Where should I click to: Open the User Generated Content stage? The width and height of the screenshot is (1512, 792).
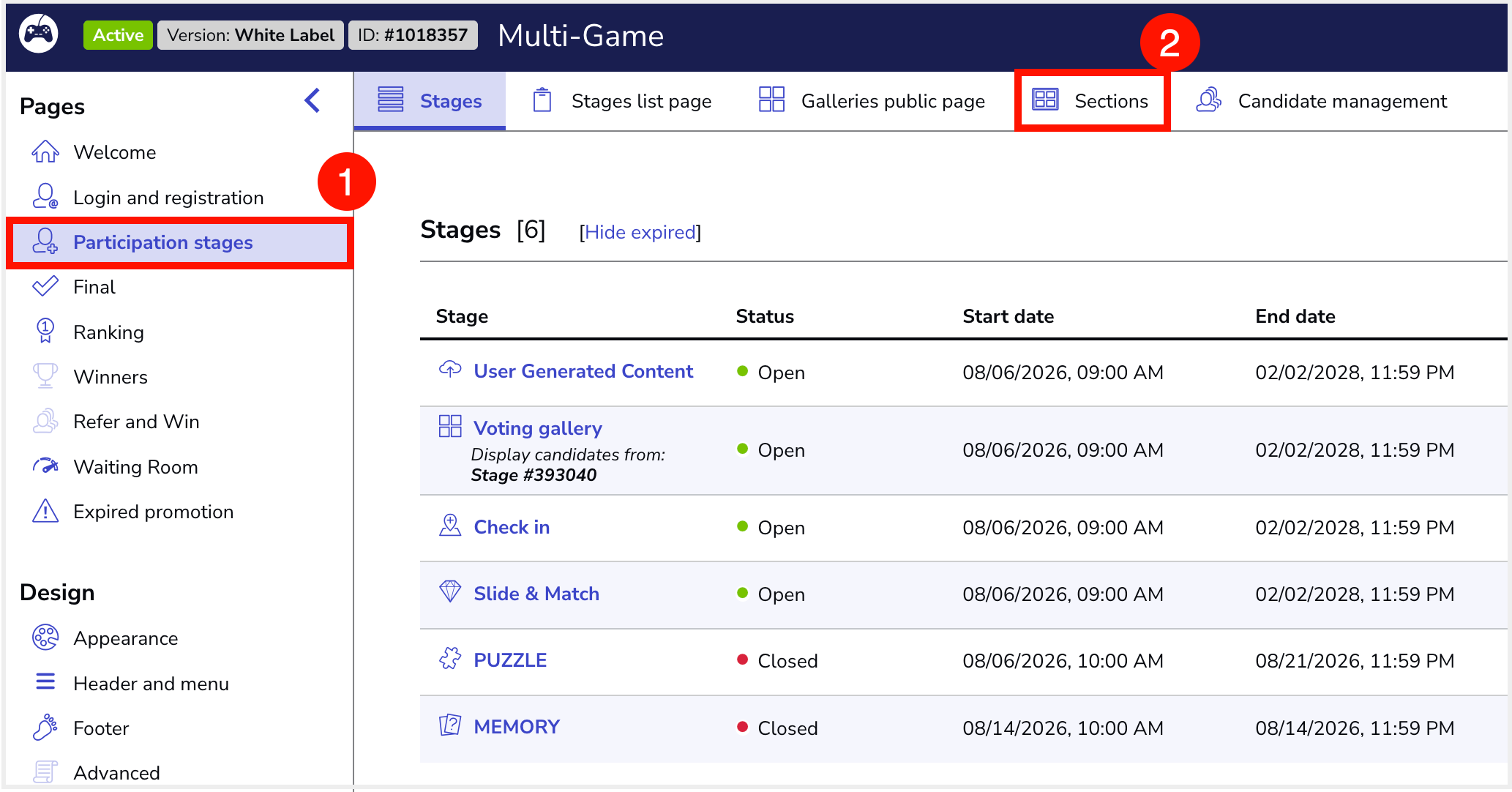coord(583,371)
